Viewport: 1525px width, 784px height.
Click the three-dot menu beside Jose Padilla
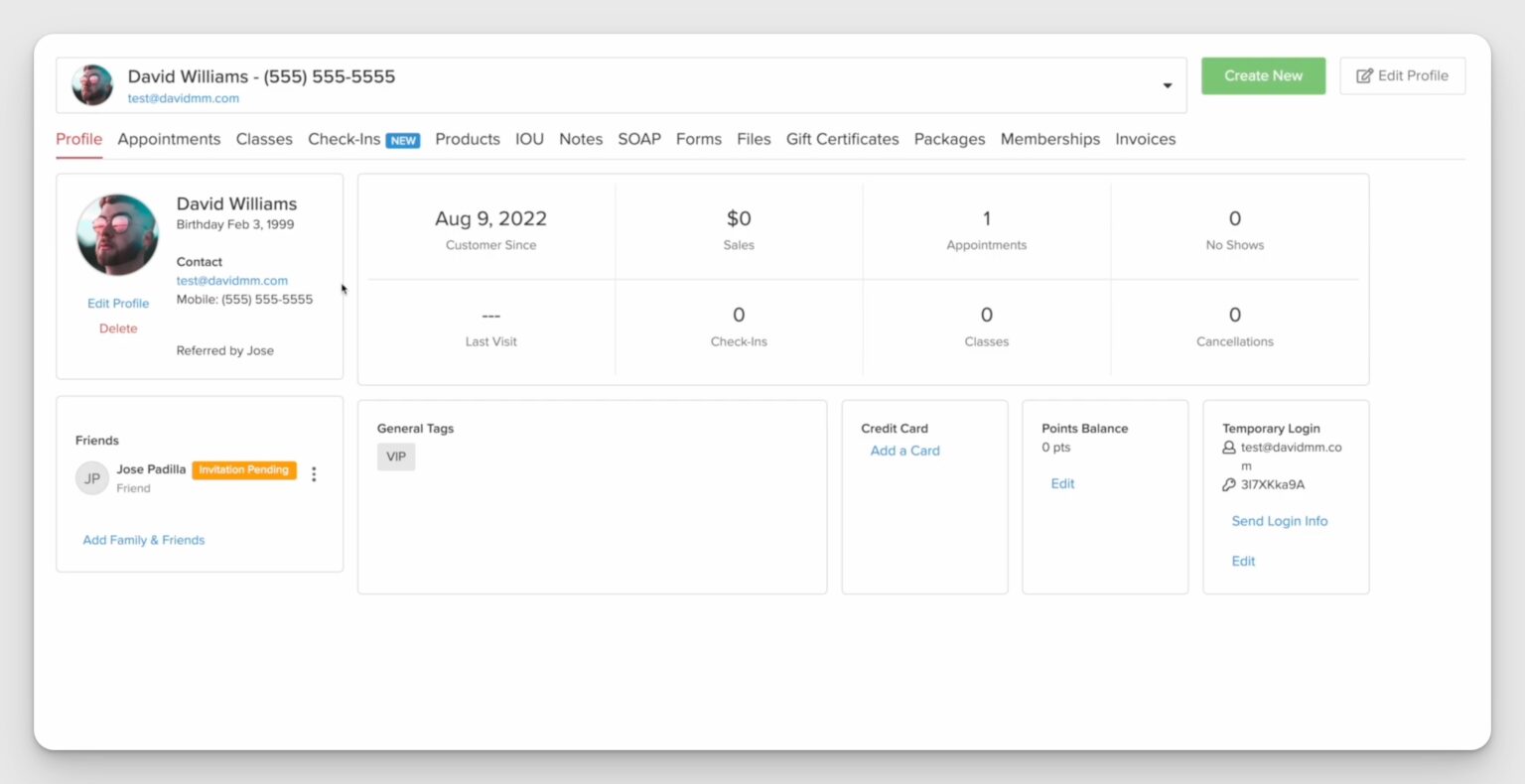click(x=314, y=474)
